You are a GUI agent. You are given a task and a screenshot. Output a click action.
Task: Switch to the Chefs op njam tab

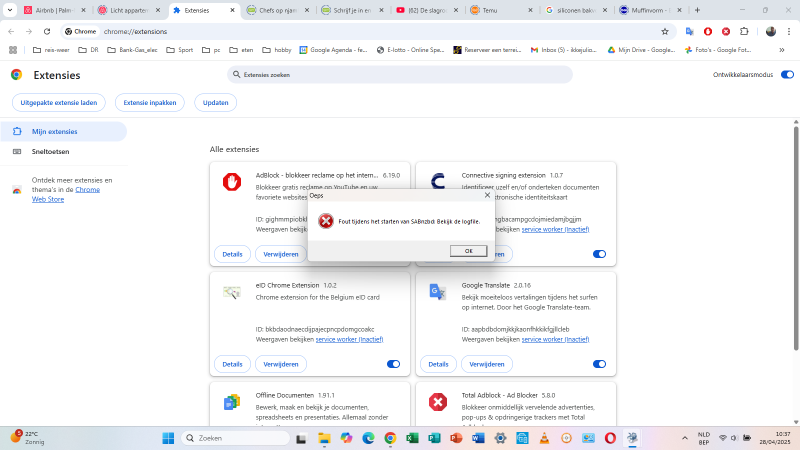[278, 10]
